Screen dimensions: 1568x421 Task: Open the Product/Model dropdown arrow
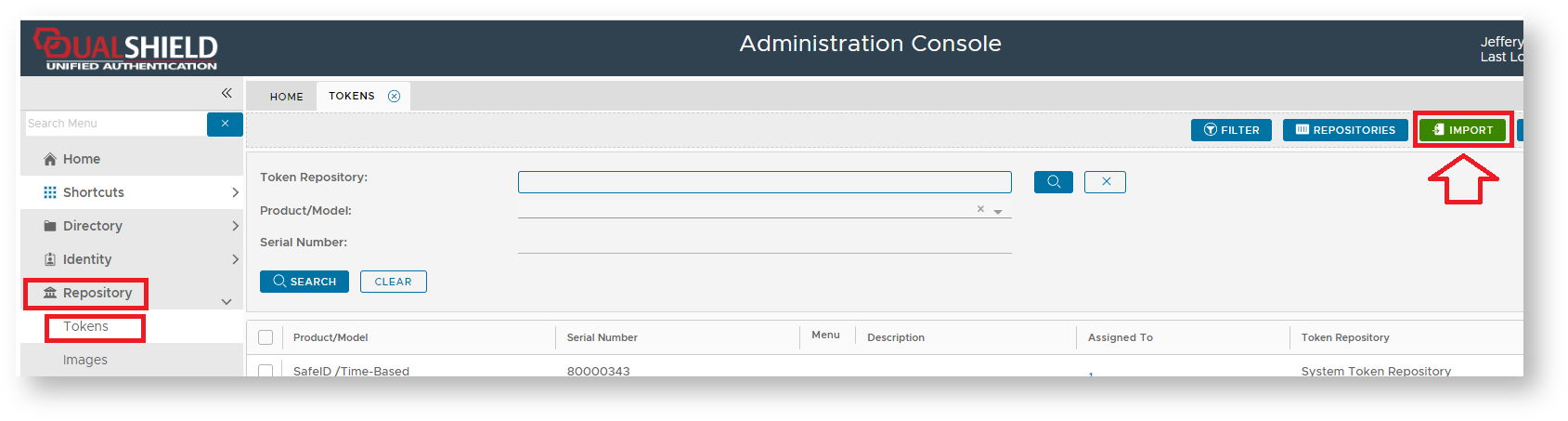pyautogui.click(x=998, y=212)
